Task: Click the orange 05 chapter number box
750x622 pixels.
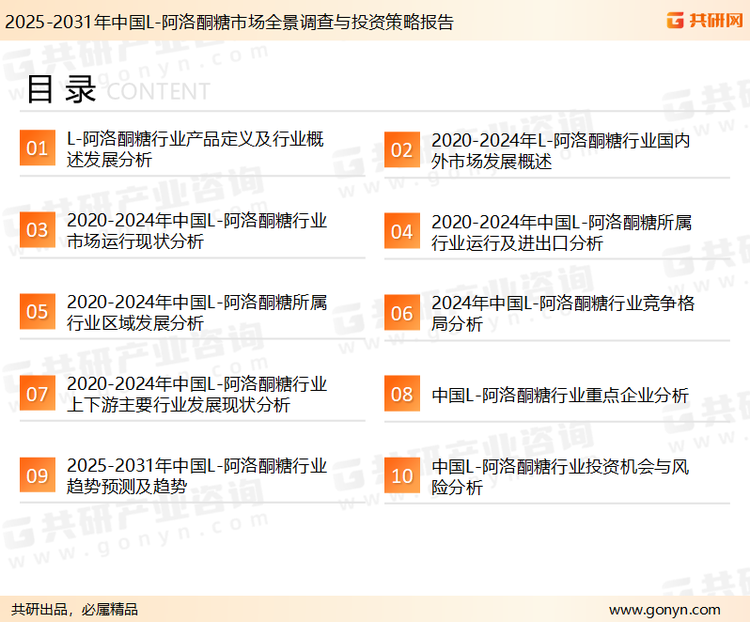Action: (x=37, y=311)
